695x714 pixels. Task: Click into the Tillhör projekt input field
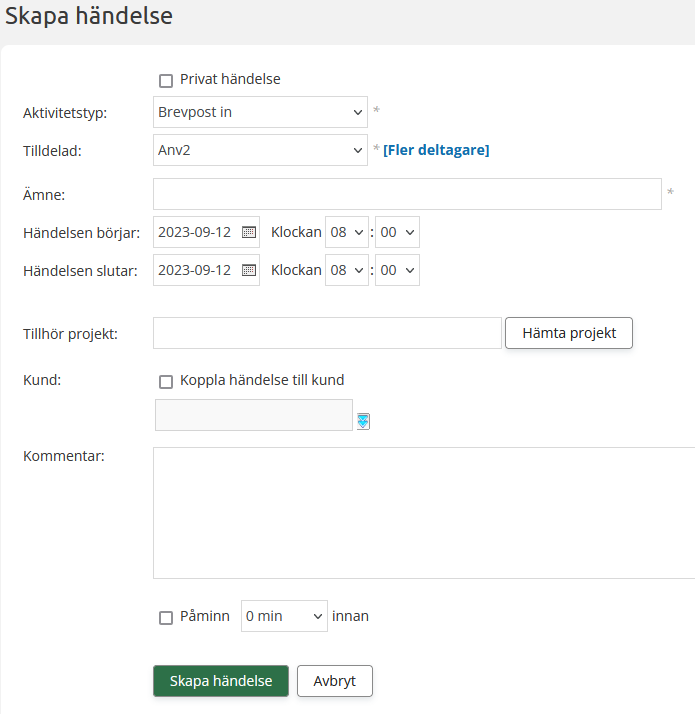pos(327,333)
